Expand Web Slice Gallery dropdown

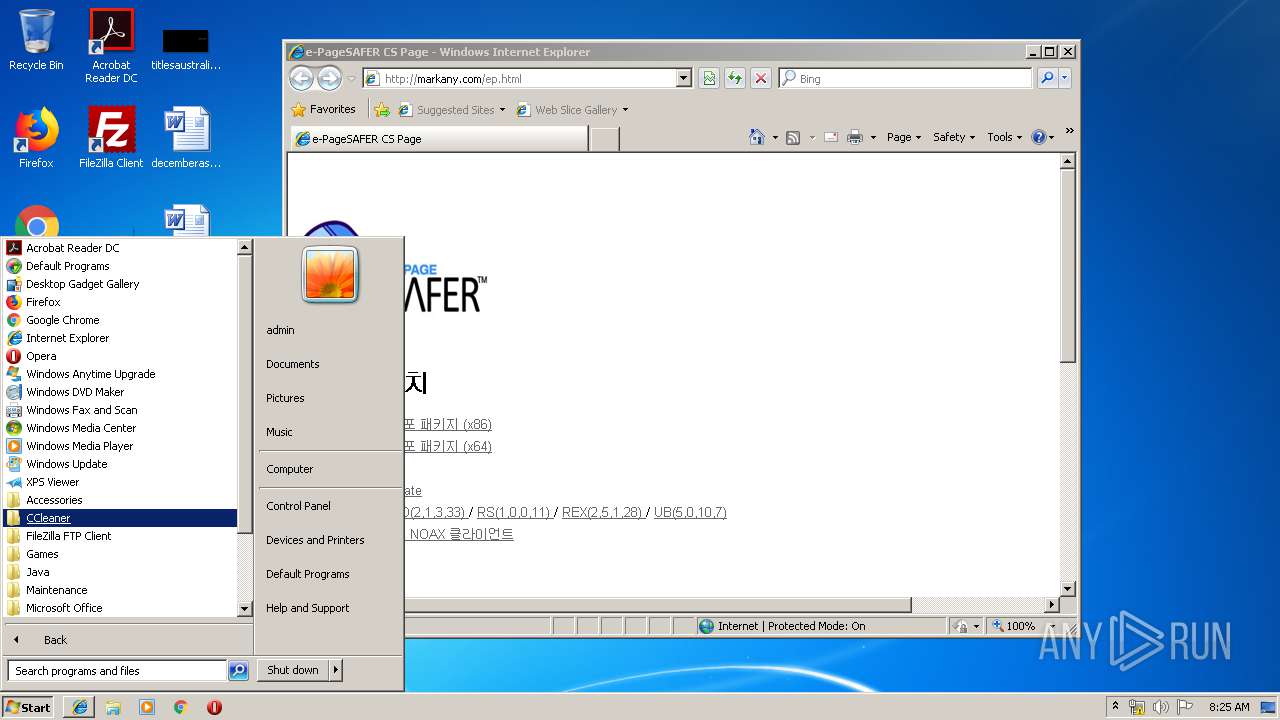click(625, 110)
